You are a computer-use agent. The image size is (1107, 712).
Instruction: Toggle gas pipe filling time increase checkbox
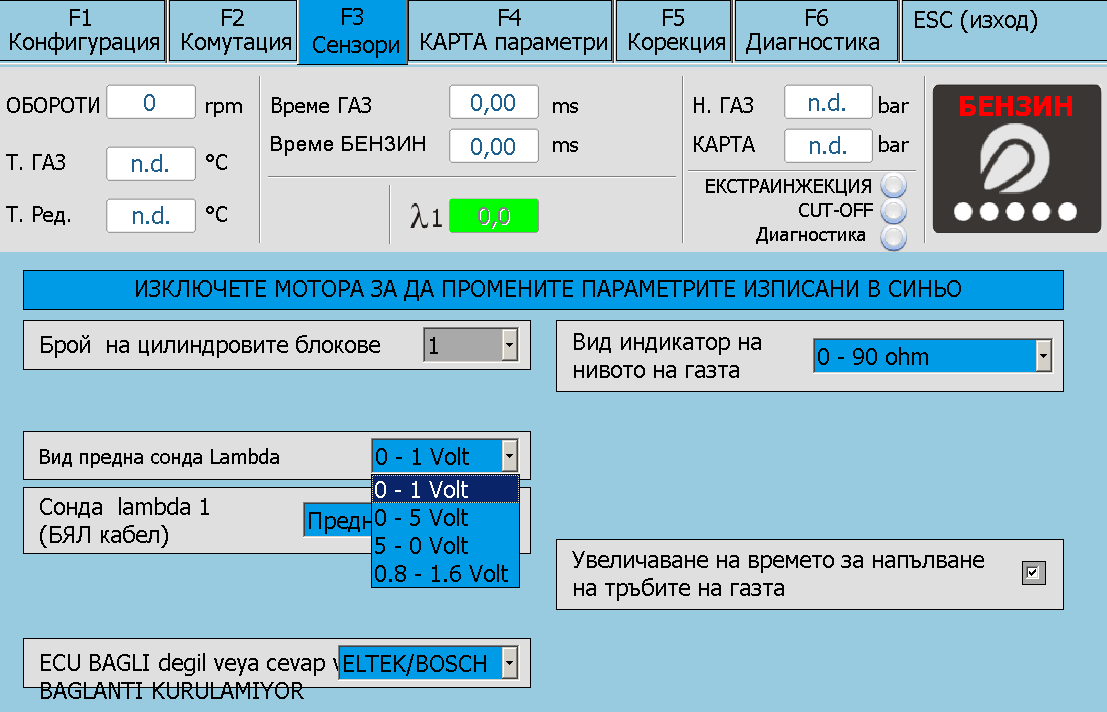point(1033,573)
